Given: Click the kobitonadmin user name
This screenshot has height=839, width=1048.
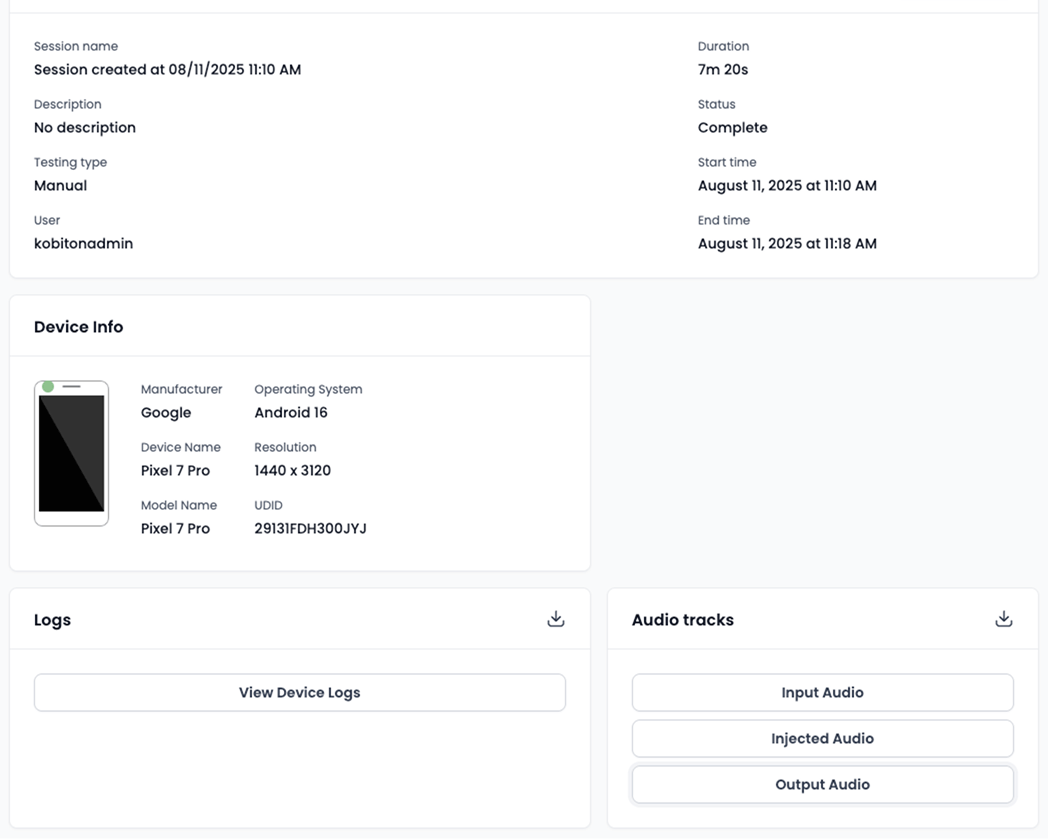Looking at the screenshot, I should pyautogui.click(x=81, y=243).
